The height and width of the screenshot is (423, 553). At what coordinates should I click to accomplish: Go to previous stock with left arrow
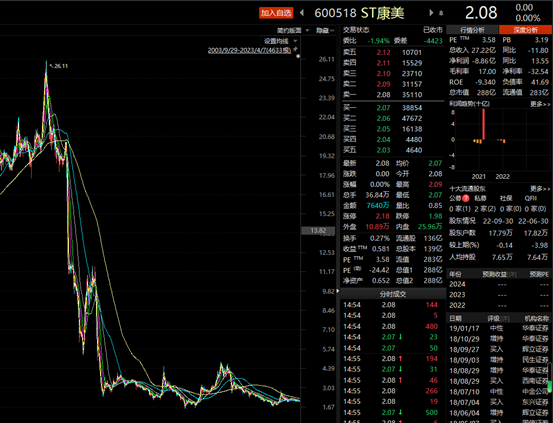coord(302,13)
